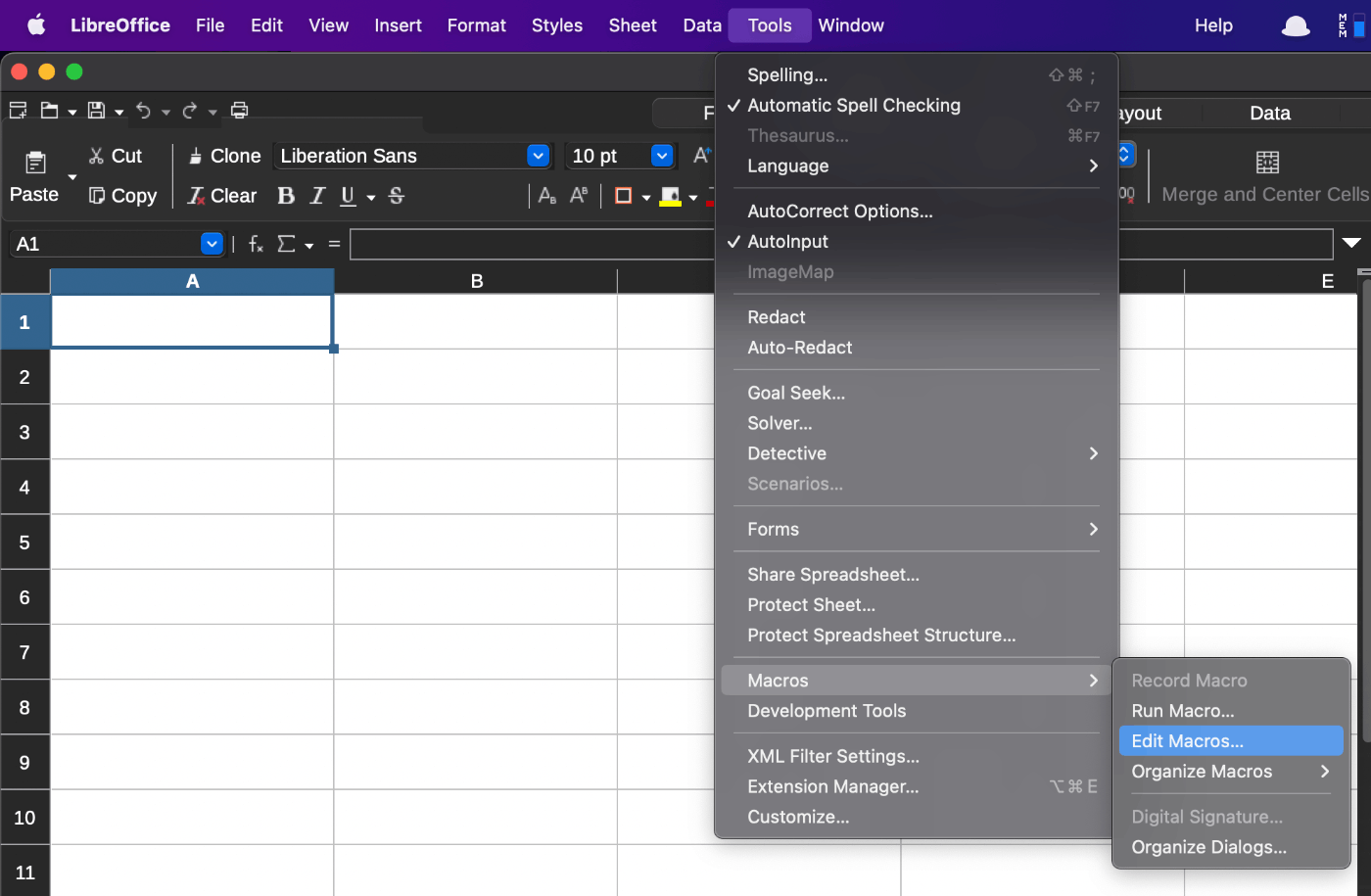The width and height of the screenshot is (1371, 896).
Task: Click the Increase font size icon
Action: pos(701,156)
